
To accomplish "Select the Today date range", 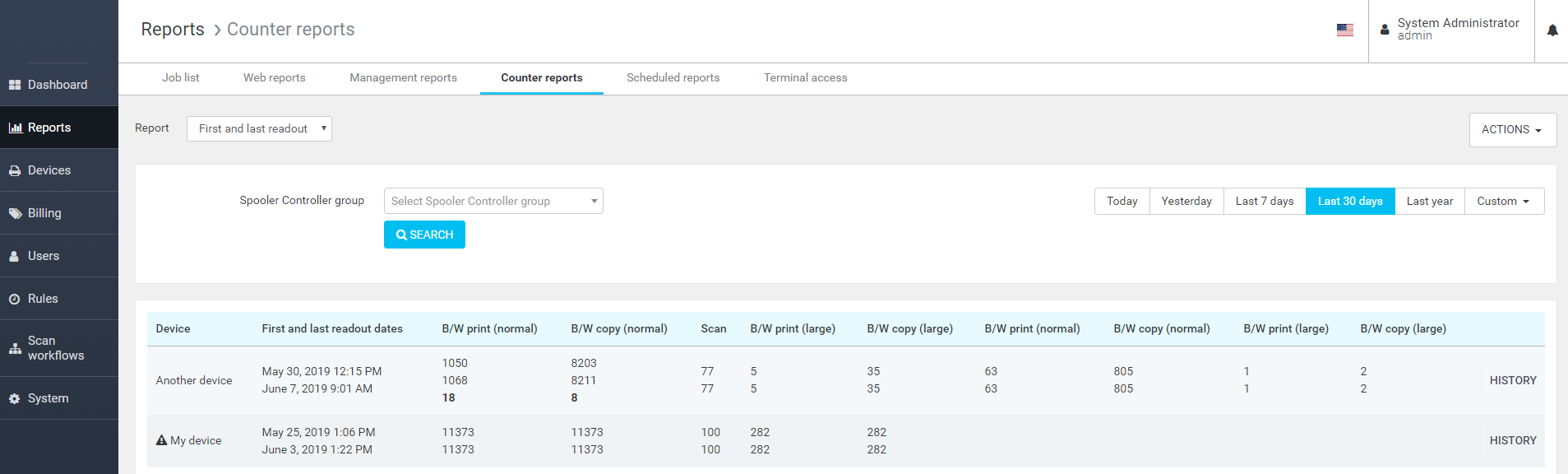I will [x=1122, y=201].
